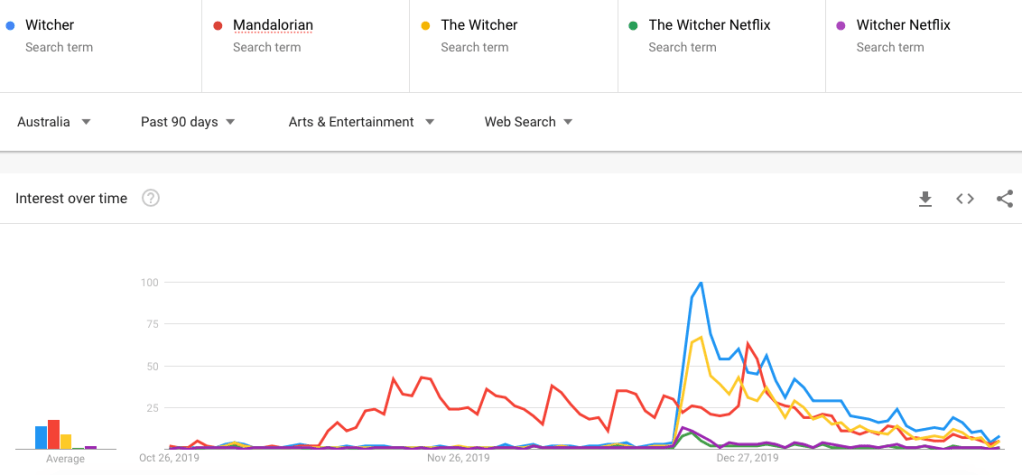Change the Web Search type filter
The width and height of the screenshot is (1022, 475).
pos(528,122)
